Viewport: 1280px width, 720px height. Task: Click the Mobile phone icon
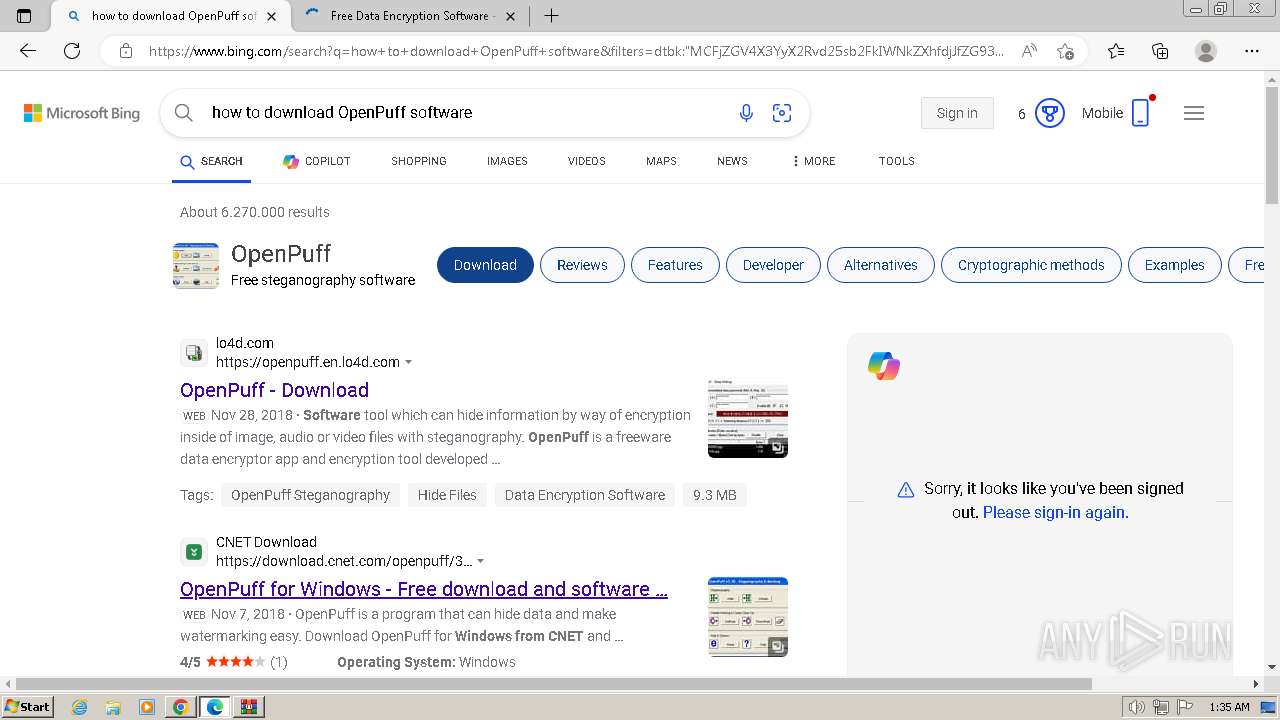(x=1141, y=112)
